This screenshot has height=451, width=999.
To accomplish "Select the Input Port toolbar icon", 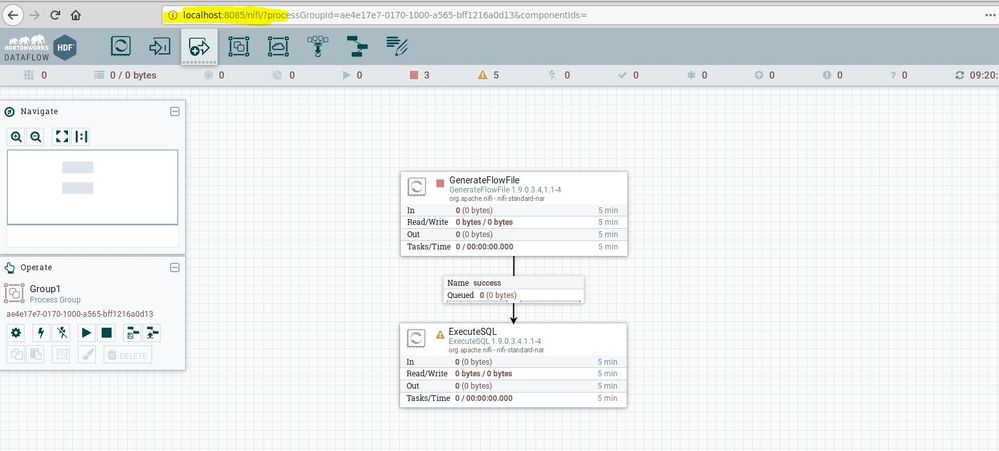I will (159, 46).
